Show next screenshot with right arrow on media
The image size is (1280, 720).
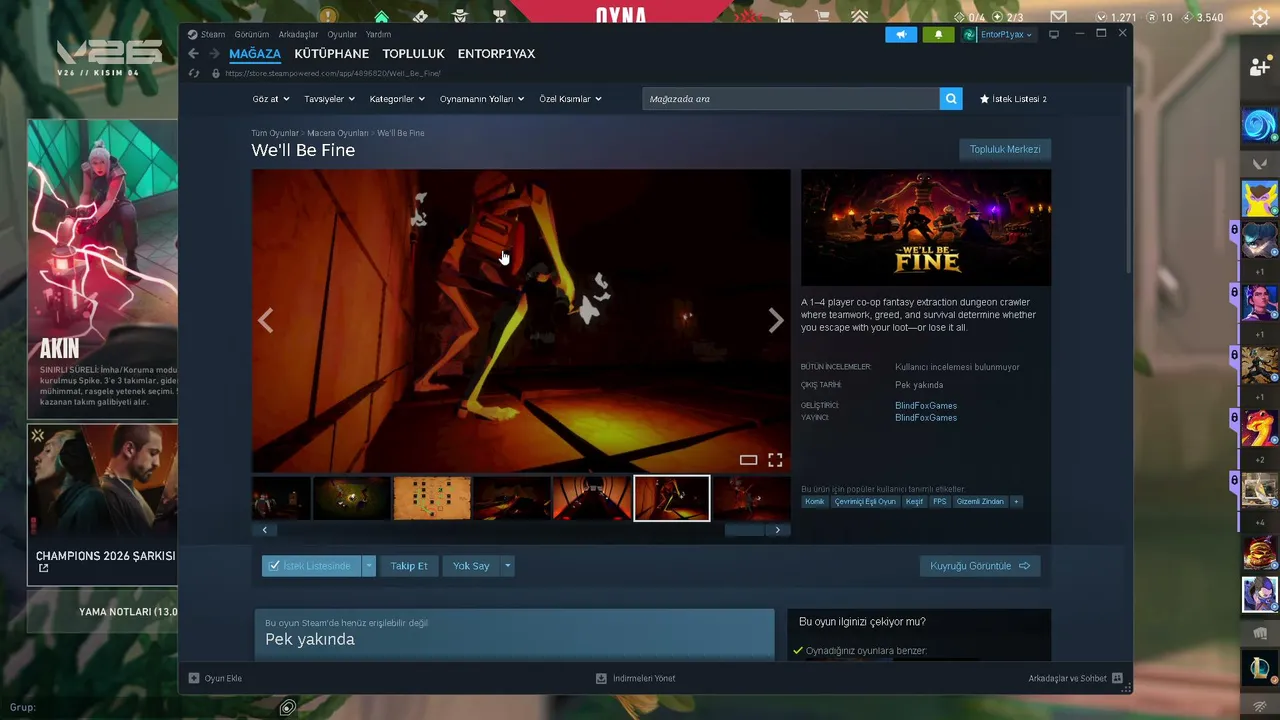(776, 320)
